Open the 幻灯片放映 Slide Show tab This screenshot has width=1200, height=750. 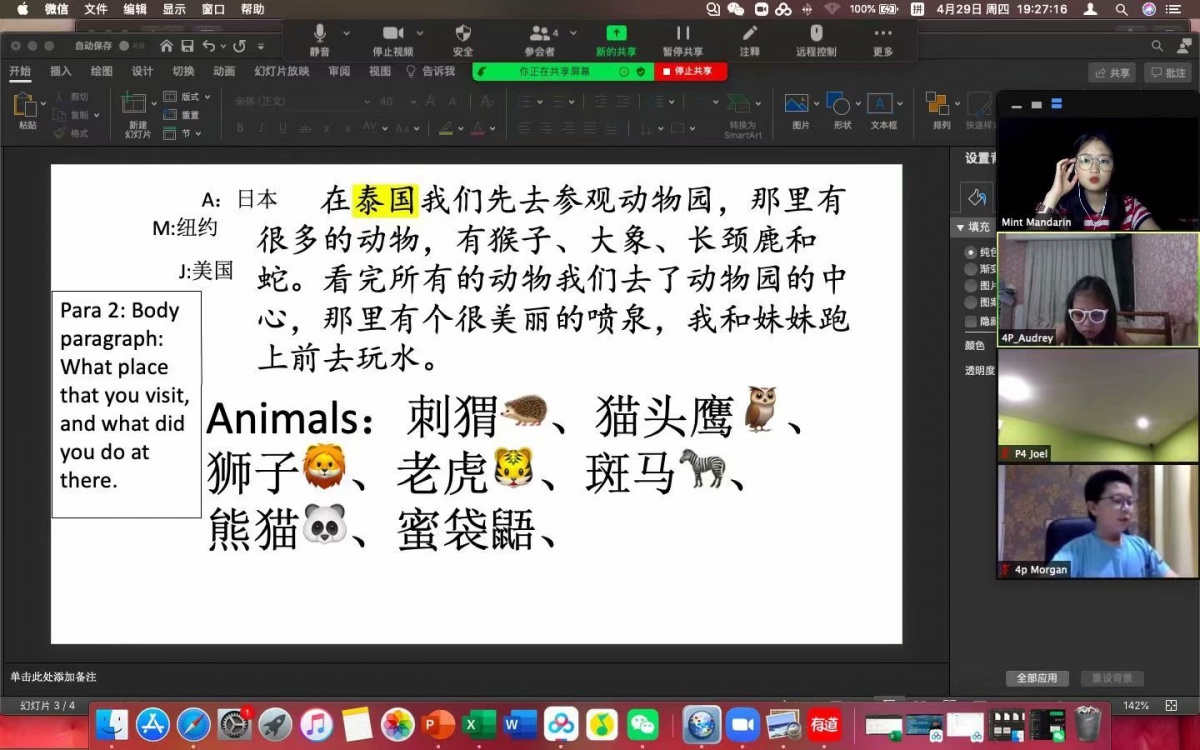click(281, 72)
